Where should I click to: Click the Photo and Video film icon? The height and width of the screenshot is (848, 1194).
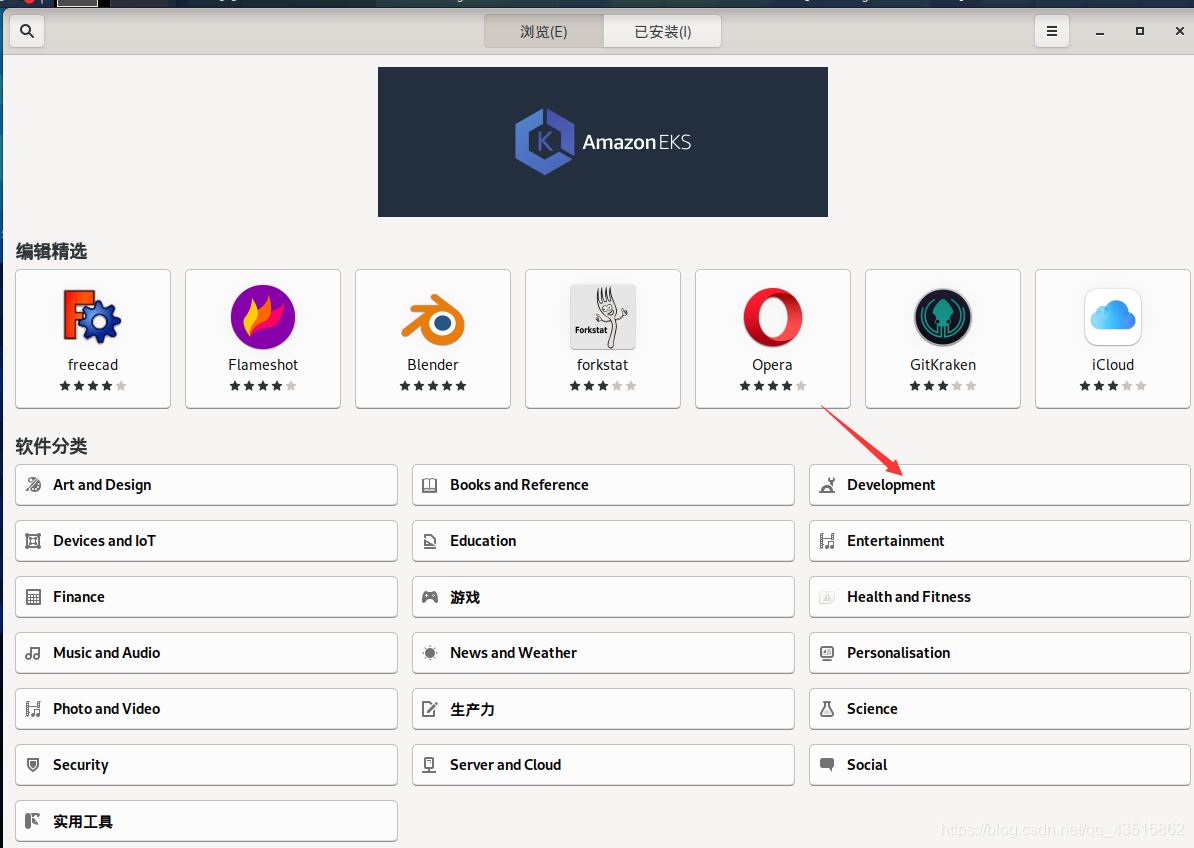pos(33,709)
